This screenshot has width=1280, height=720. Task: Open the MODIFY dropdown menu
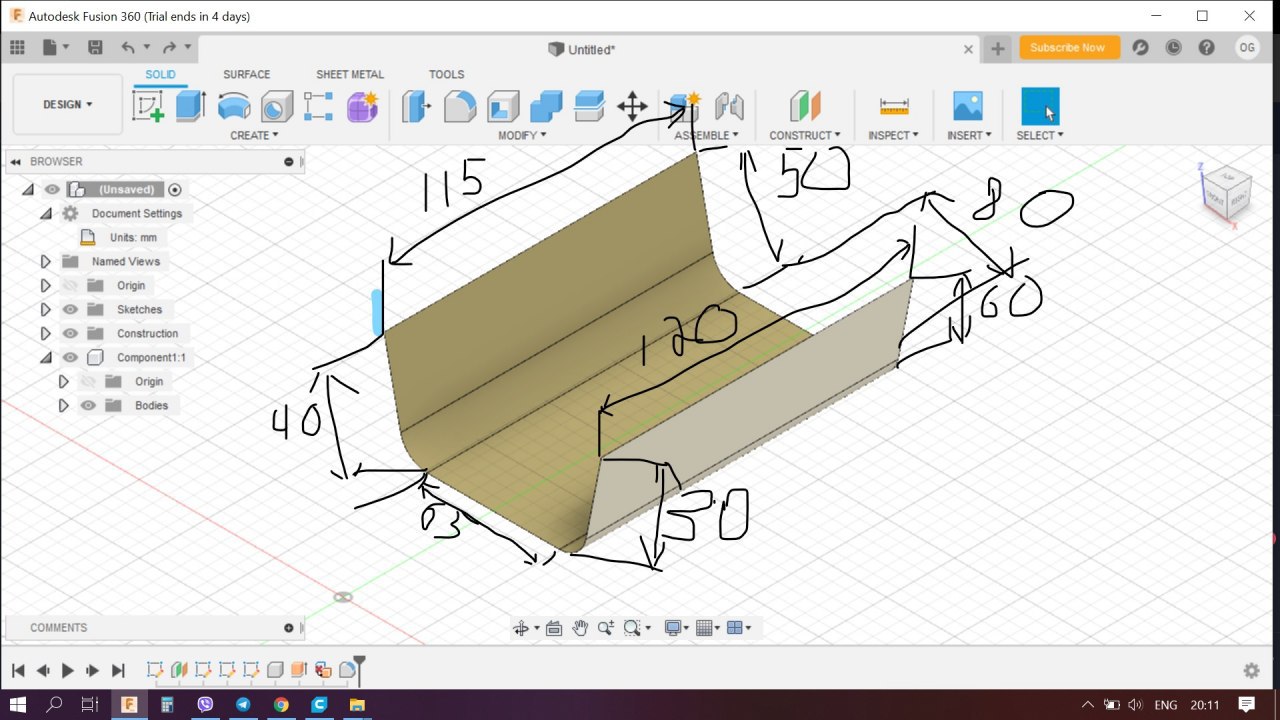pyautogui.click(x=522, y=135)
